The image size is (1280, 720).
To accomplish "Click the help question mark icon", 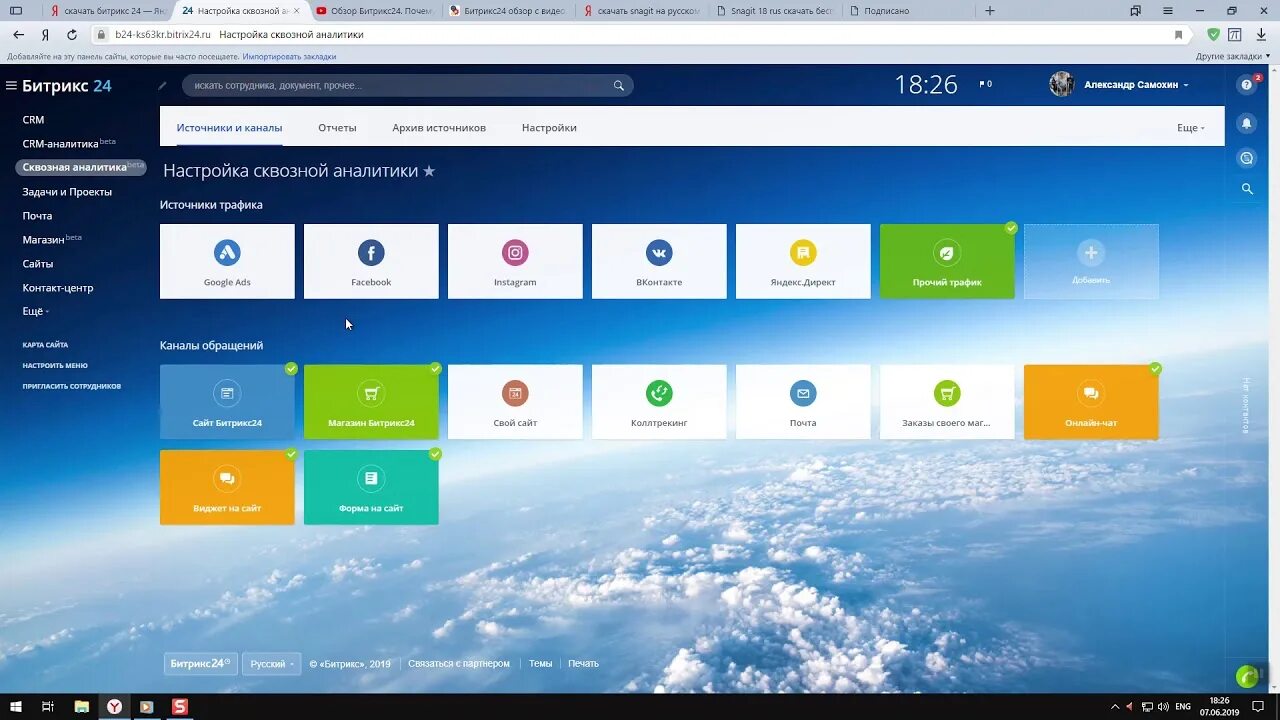I will [x=1246, y=85].
